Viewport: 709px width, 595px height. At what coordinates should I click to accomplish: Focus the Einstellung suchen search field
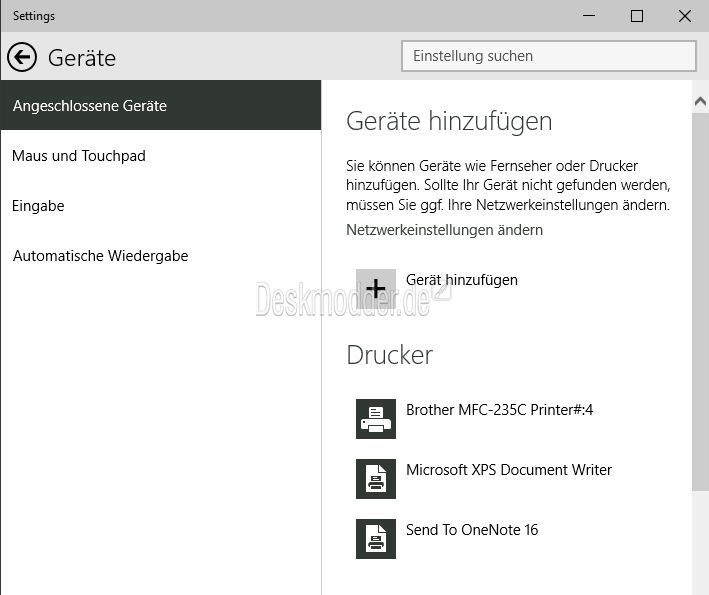pyautogui.click(x=548, y=56)
